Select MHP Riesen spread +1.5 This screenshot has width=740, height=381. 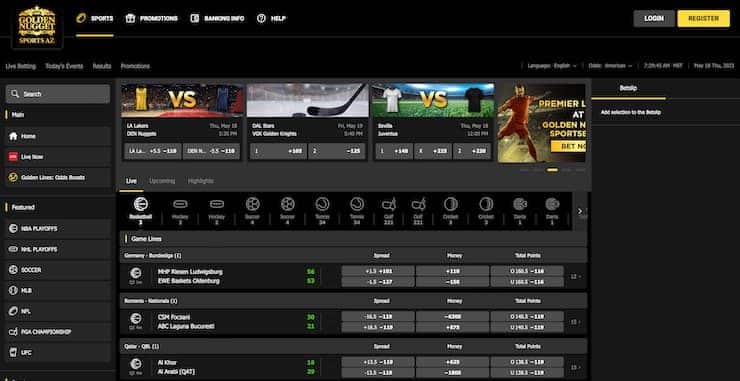pos(378,271)
